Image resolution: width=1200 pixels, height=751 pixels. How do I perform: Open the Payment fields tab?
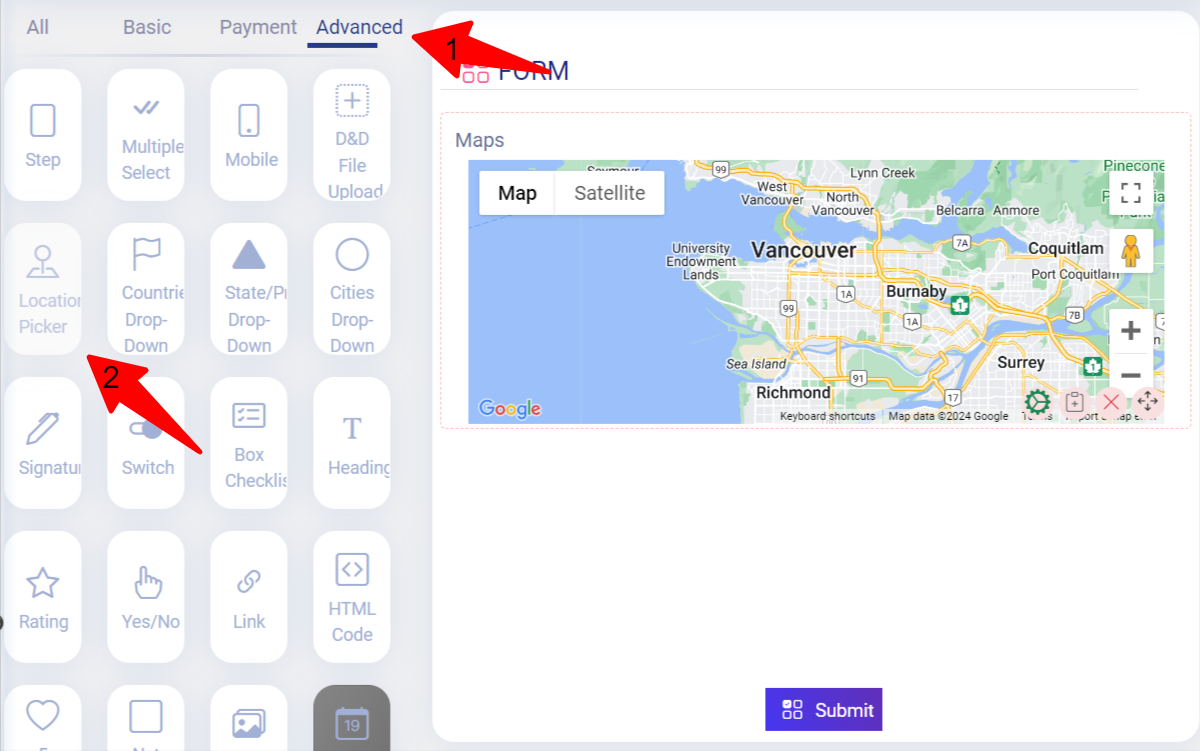pyautogui.click(x=257, y=27)
